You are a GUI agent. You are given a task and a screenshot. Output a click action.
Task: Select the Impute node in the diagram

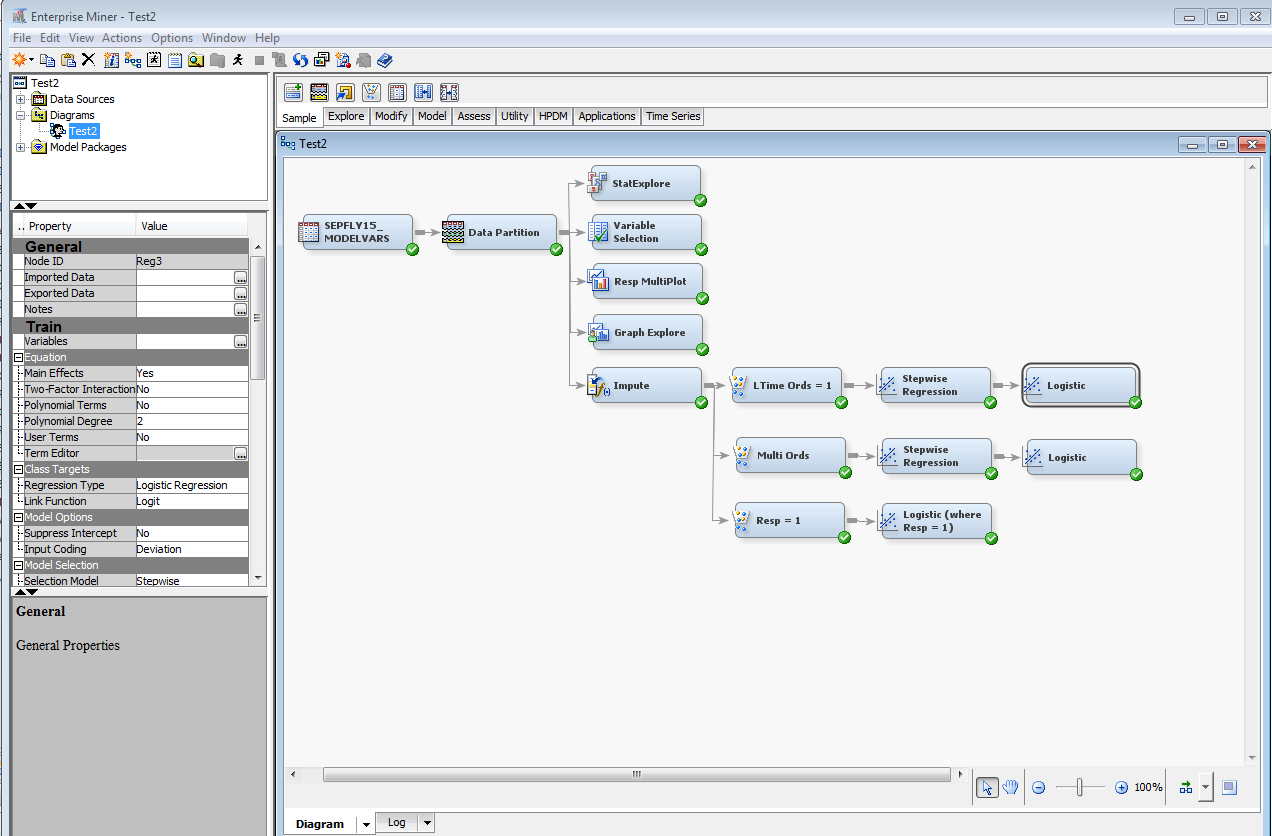pyautogui.click(x=643, y=385)
